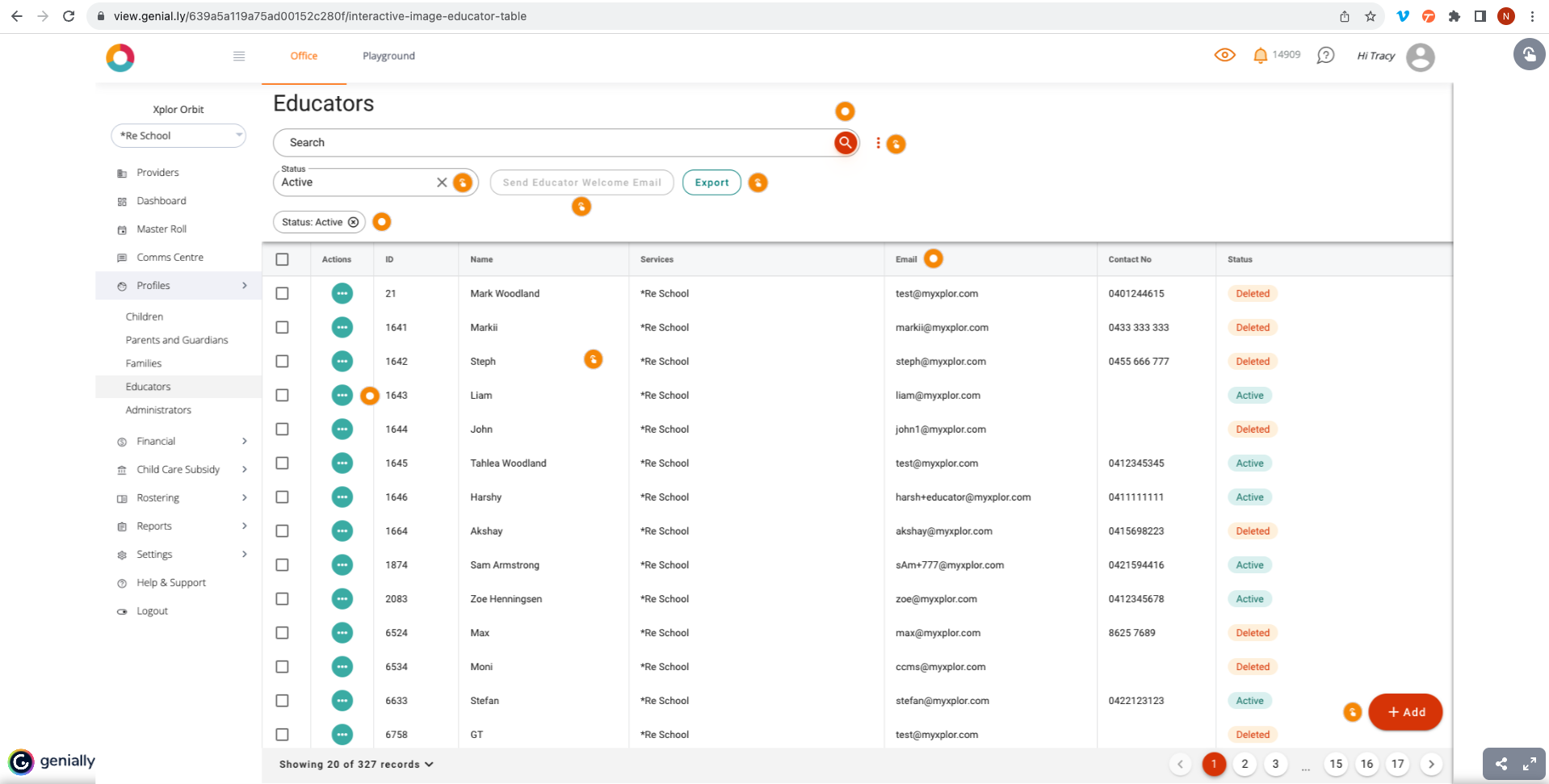This screenshot has height=784, width=1549.
Task: Open the help question mark icon
Action: point(1324,56)
